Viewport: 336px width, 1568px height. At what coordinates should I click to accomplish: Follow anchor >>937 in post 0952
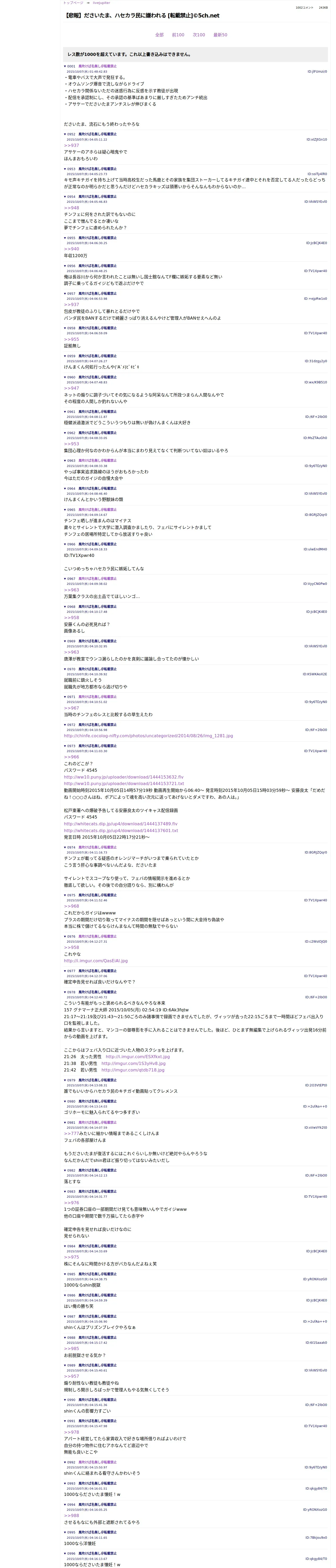(x=71, y=146)
